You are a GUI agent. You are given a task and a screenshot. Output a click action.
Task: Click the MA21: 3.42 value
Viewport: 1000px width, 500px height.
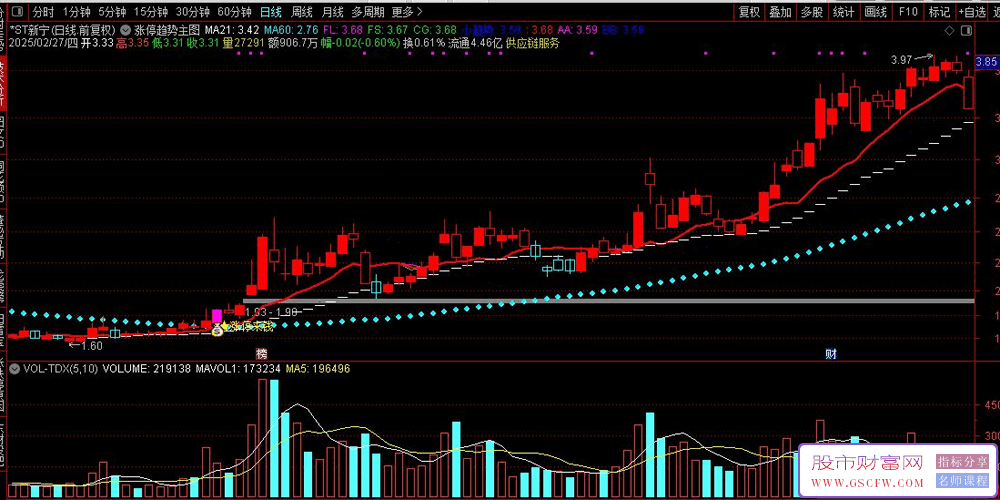coord(232,29)
